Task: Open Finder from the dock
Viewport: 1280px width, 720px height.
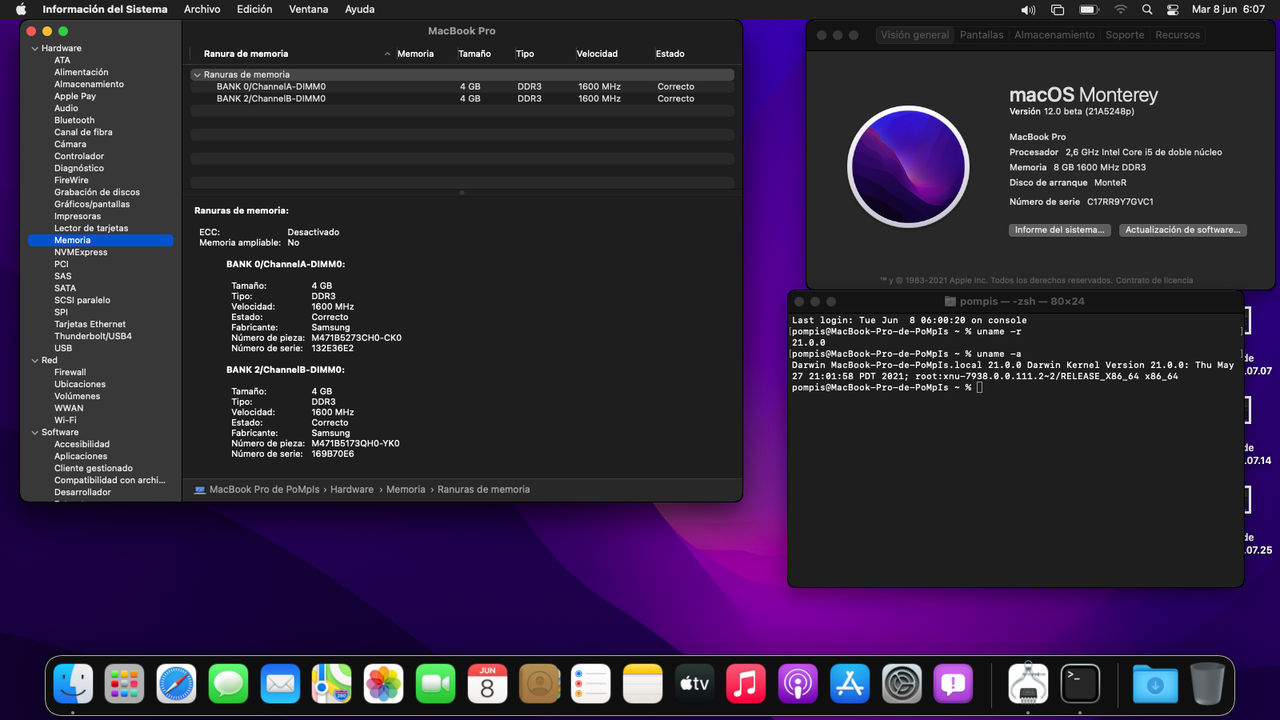Action: click(73, 684)
